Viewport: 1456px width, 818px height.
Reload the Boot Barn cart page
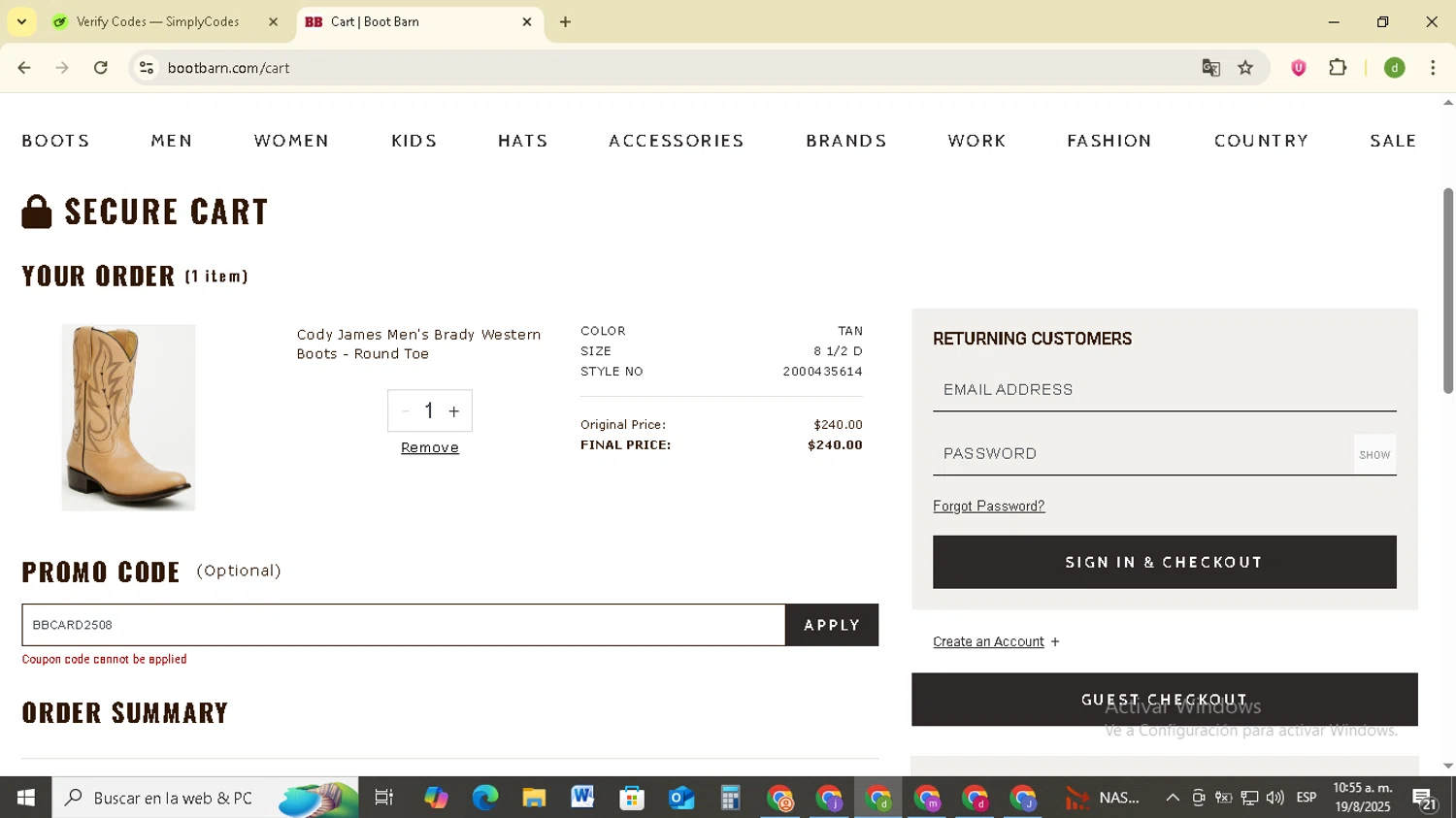[x=101, y=68]
